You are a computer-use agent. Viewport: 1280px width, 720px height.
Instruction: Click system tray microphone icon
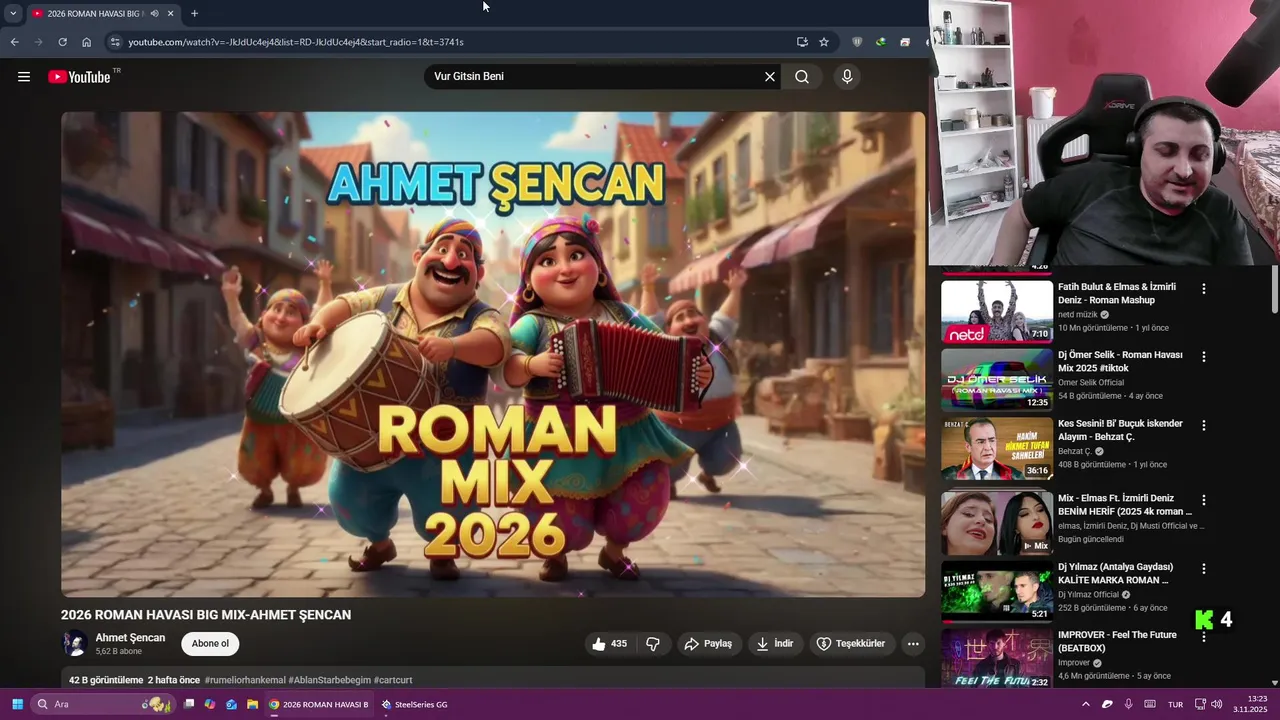click(x=1128, y=704)
